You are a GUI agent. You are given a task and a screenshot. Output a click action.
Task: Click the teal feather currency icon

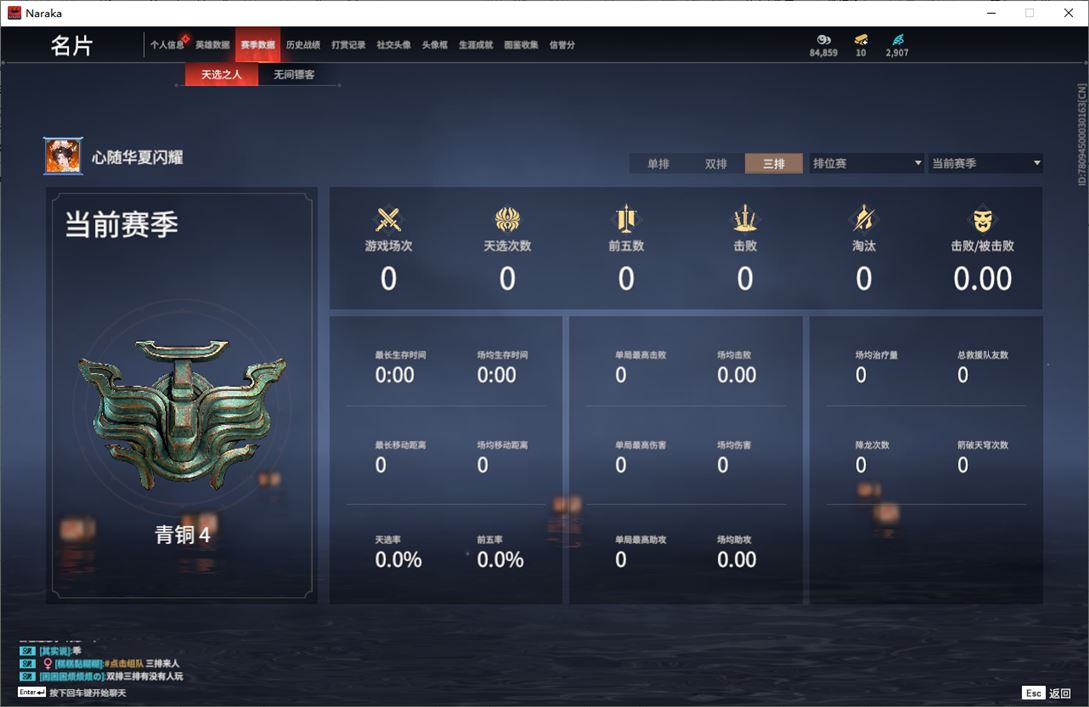click(x=897, y=40)
